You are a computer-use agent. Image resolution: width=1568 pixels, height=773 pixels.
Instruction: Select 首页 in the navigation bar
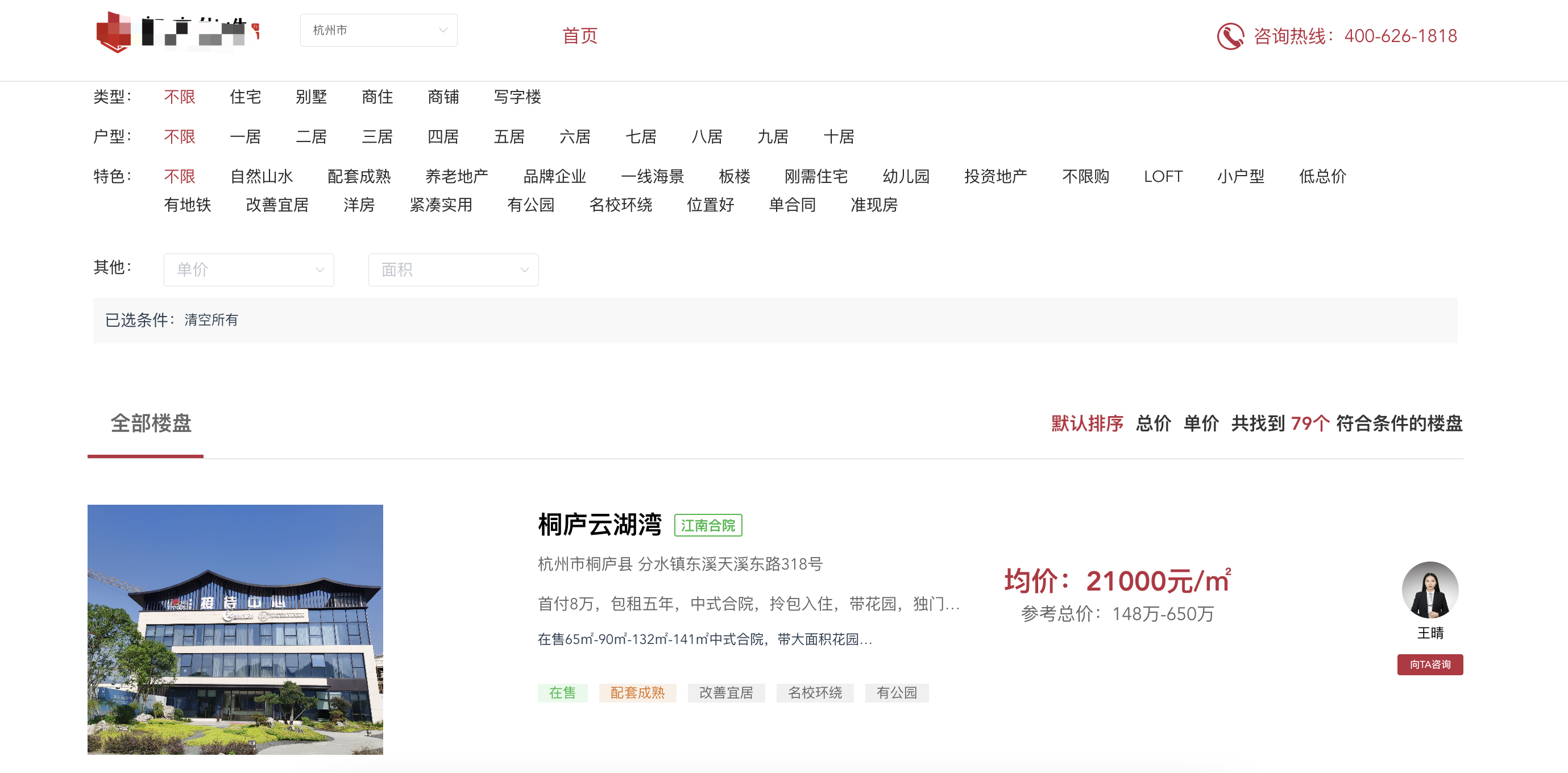point(579,36)
